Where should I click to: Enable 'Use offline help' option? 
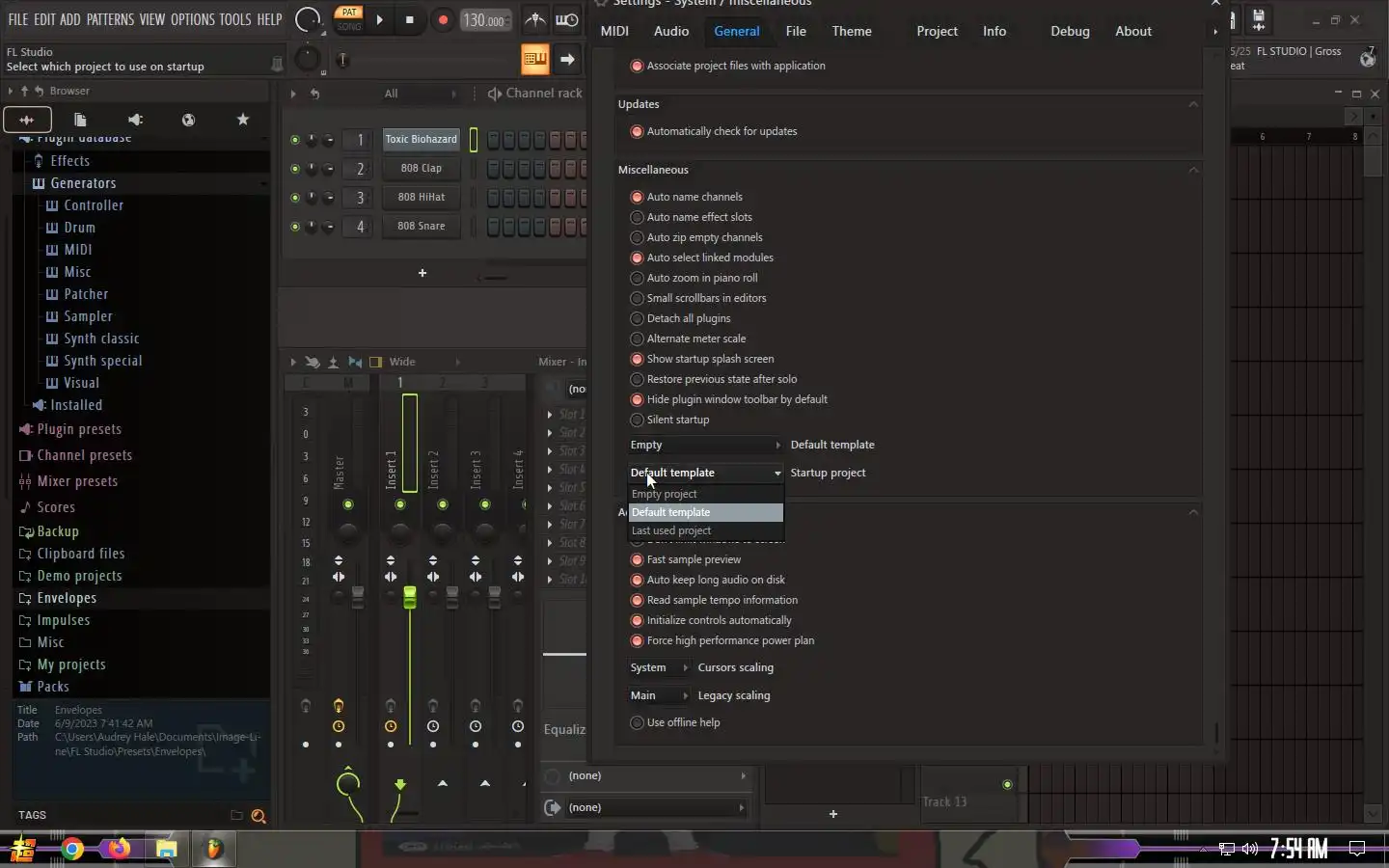637,722
